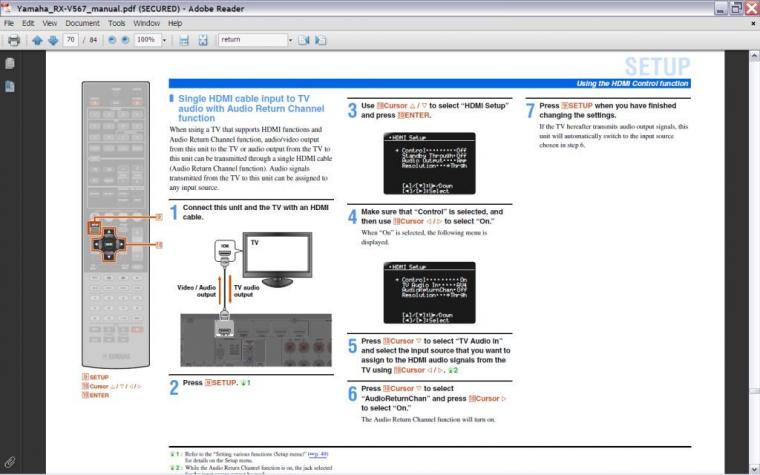Open the Pages panel in the sidebar
Viewport: 760px width, 475px height.
point(10,63)
